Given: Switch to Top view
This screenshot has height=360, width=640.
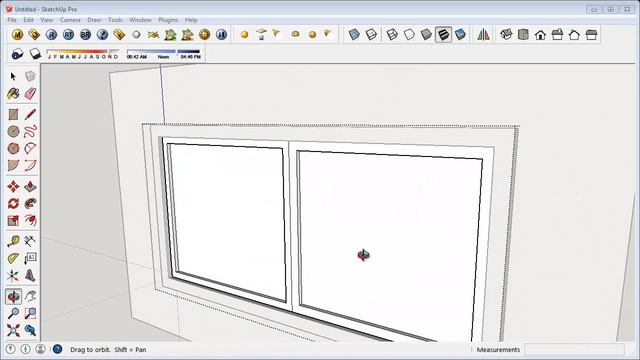Looking at the screenshot, I should [523, 35].
